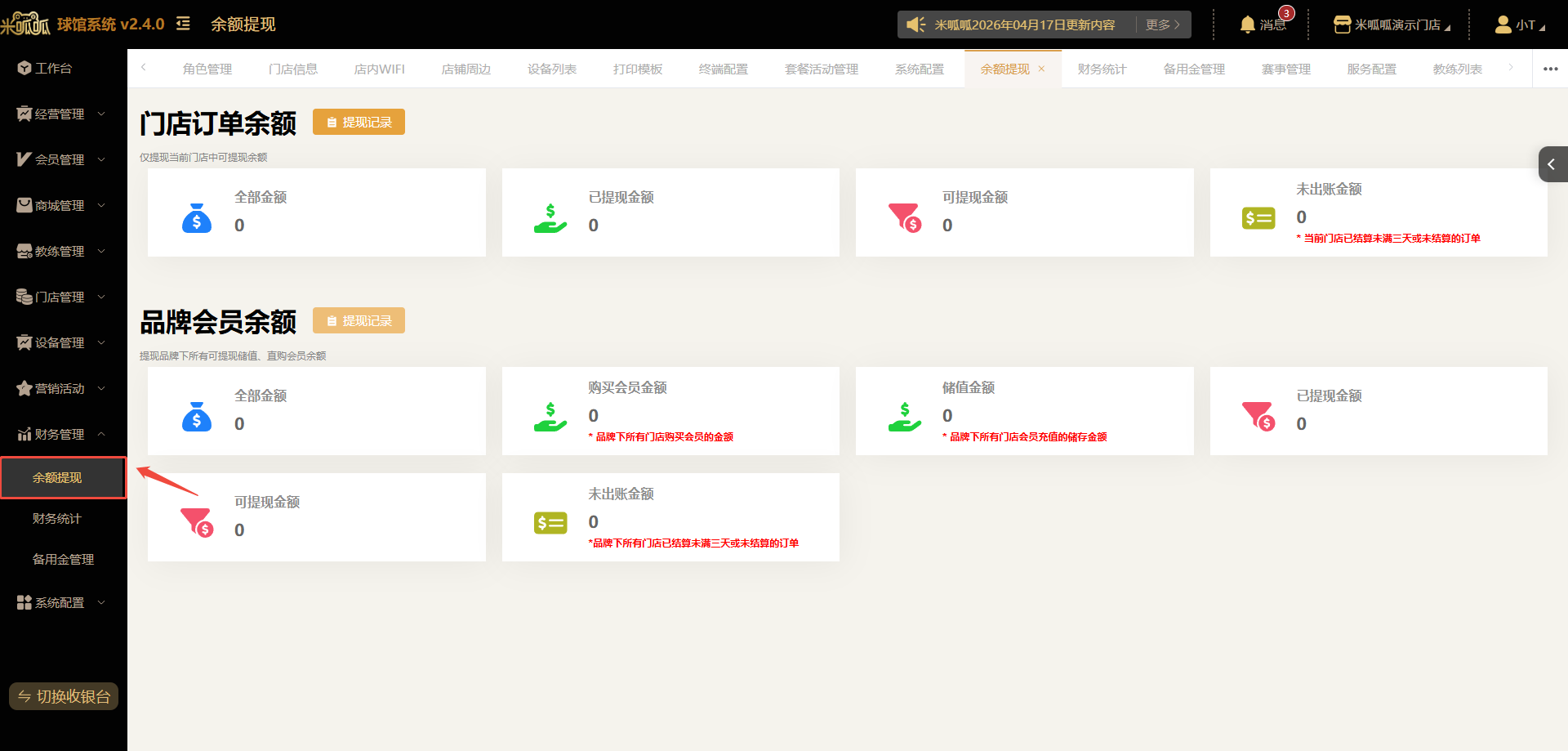Open 备用金管理 in the sidebar submenu

click(63, 559)
